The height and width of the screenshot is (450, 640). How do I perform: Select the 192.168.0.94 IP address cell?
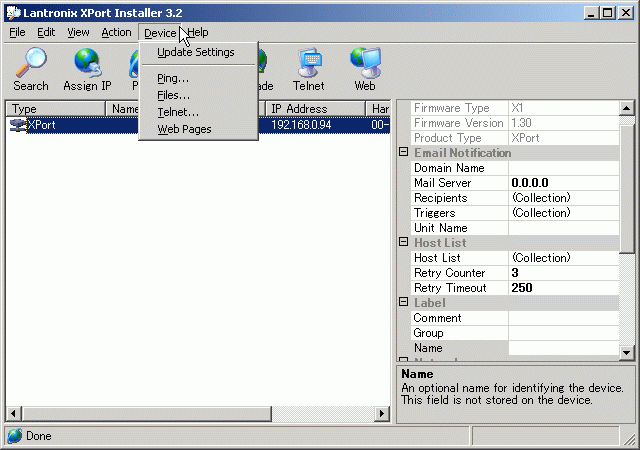click(301, 125)
